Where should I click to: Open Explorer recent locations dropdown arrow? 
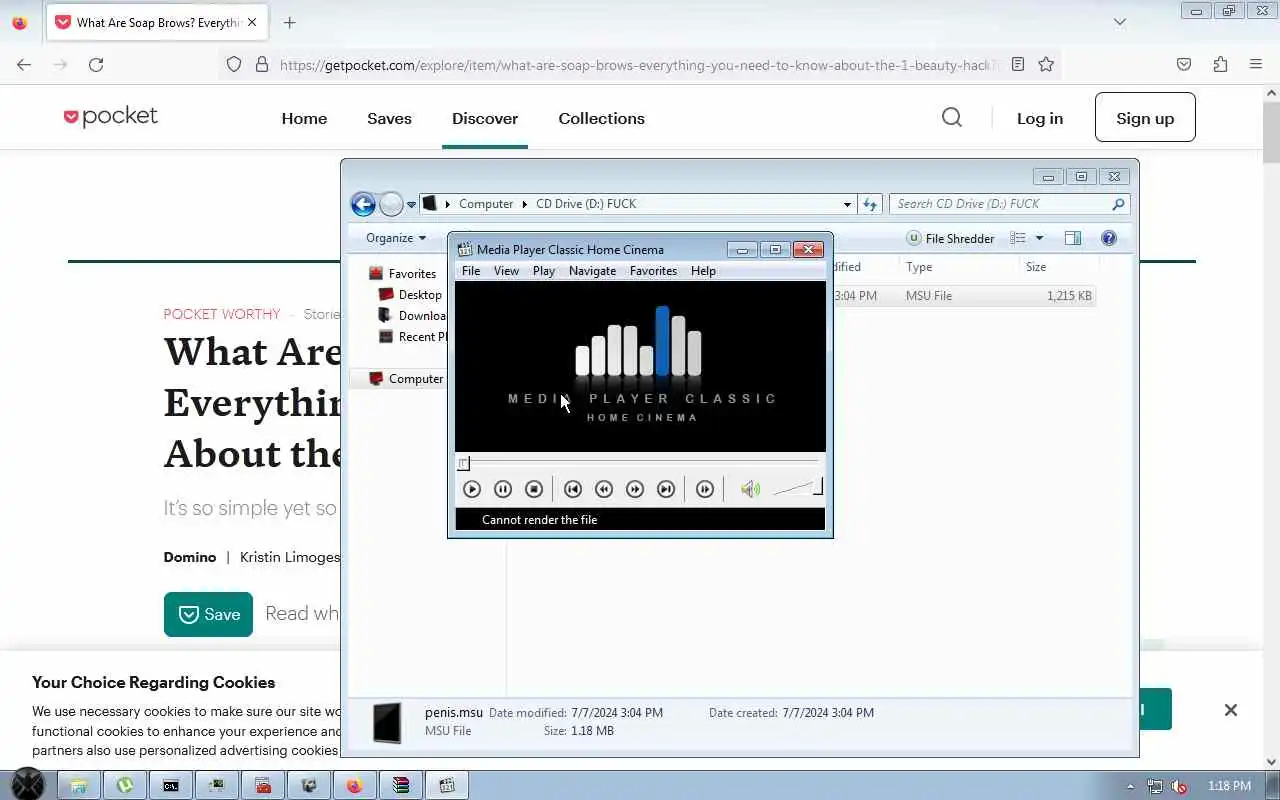point(411,205)
